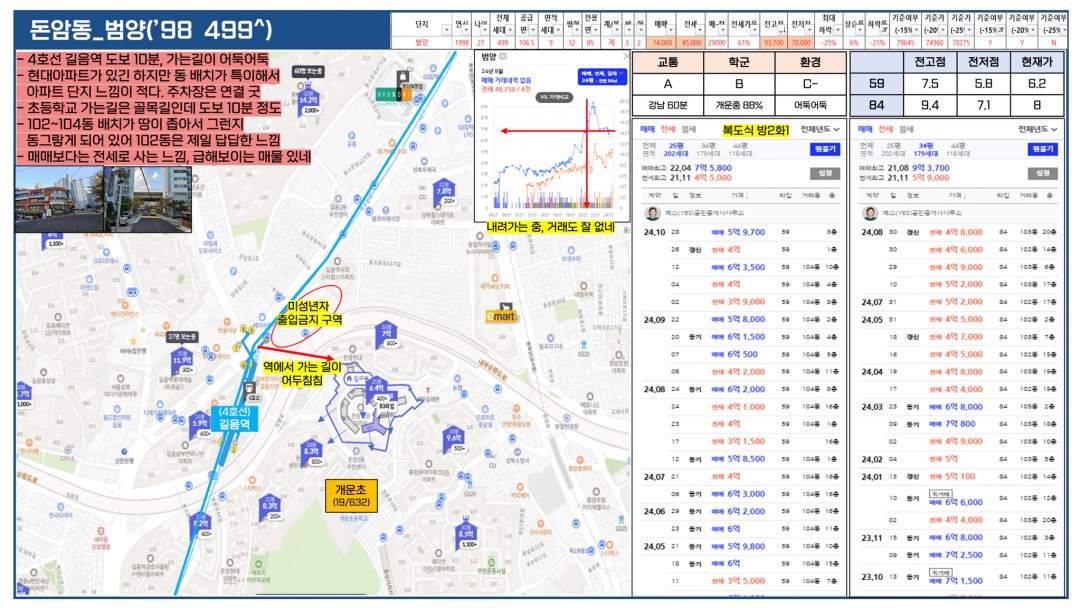Select 44평 area option in left panel

[739, 150]
